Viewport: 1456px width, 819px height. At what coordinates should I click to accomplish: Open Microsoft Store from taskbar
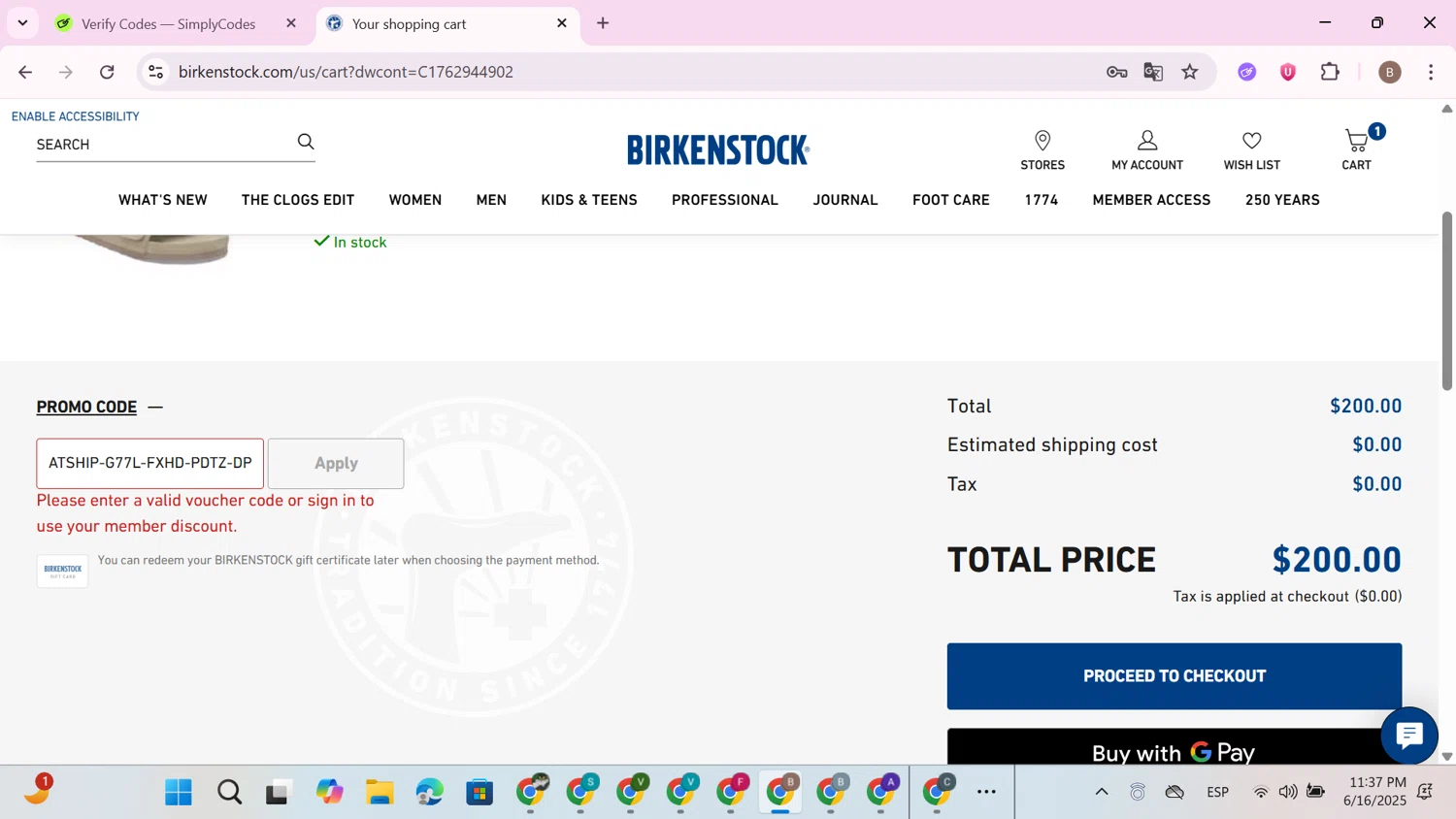(x=480, y=793)
